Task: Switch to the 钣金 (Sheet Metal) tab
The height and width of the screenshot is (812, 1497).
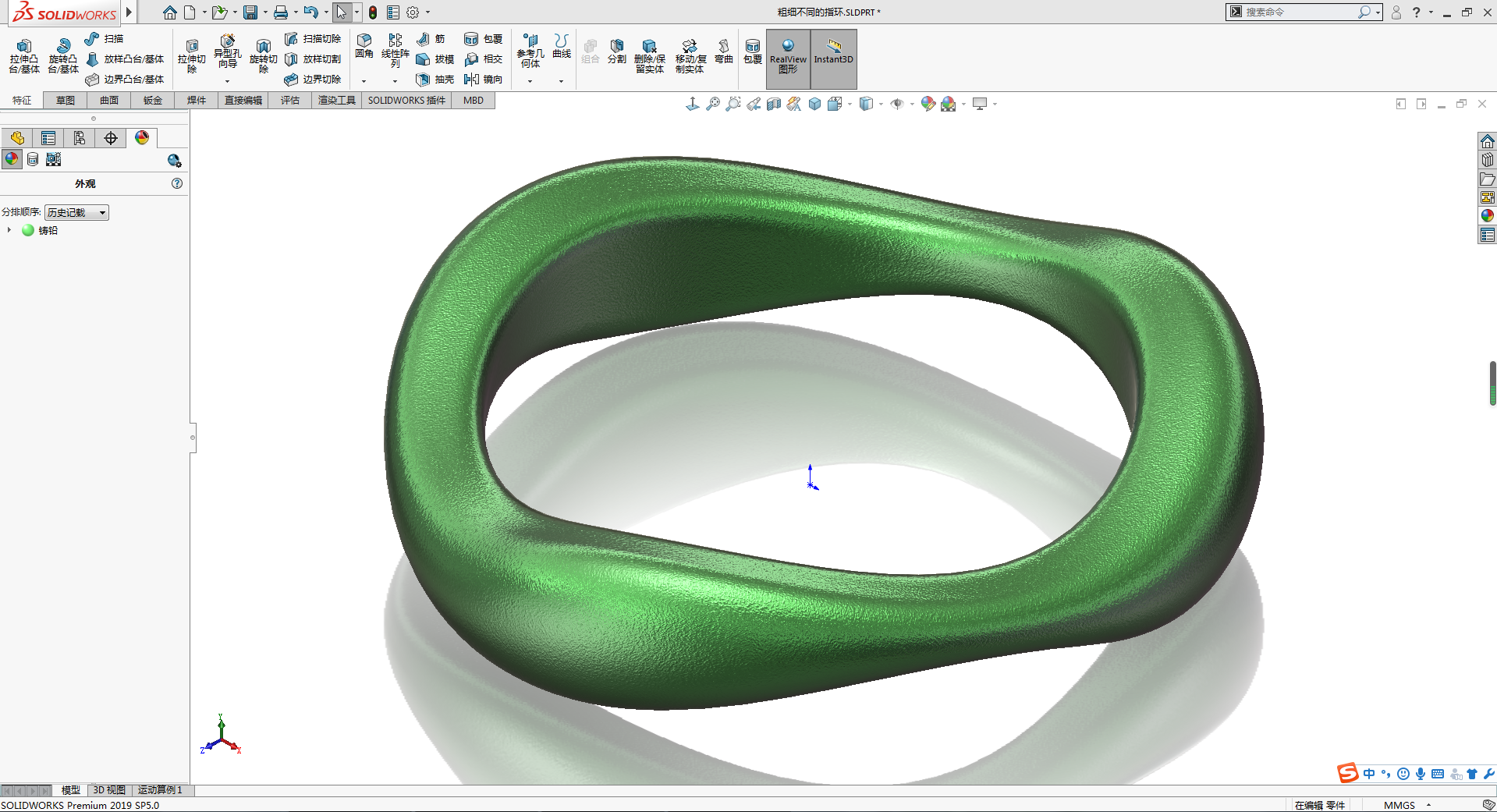Action: tap(153, 101)
